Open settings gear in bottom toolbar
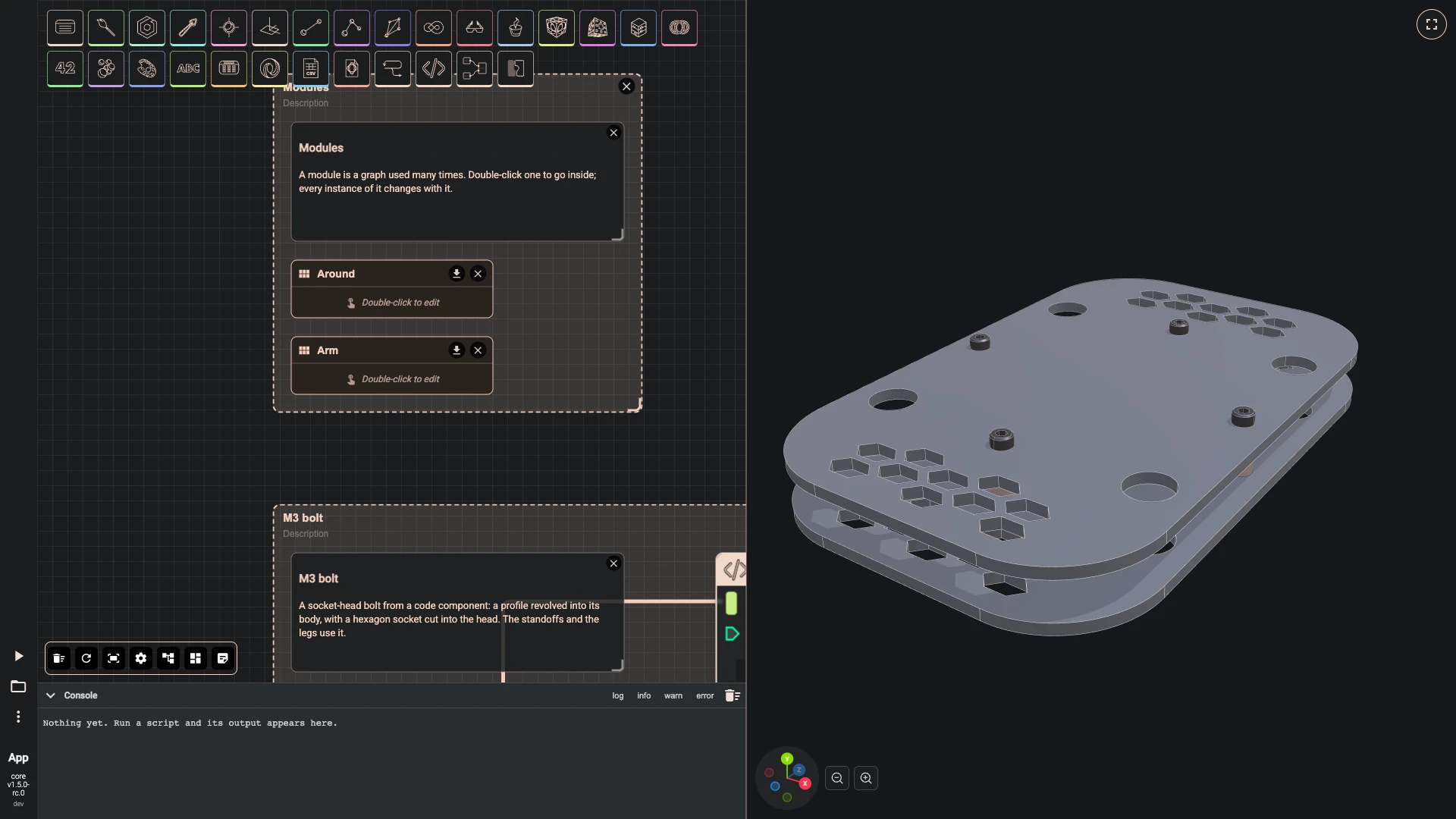The height and width of the screenshot is (819, 1456). point(141,658)
